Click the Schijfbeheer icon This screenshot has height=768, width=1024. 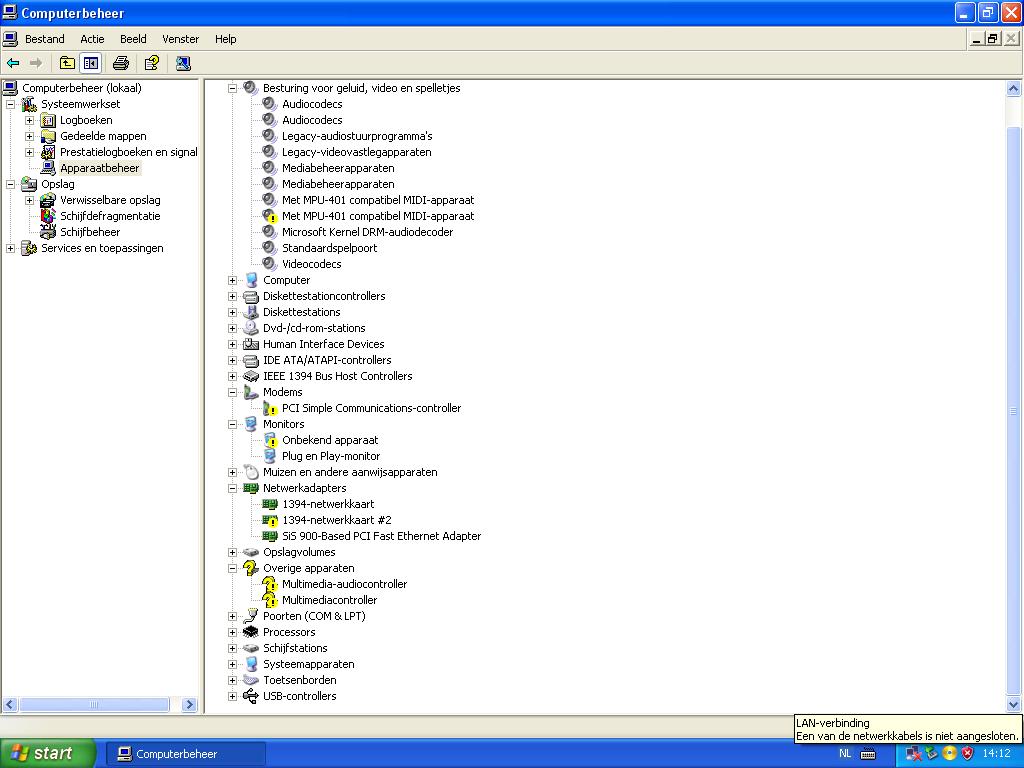[x=48, y=232]
